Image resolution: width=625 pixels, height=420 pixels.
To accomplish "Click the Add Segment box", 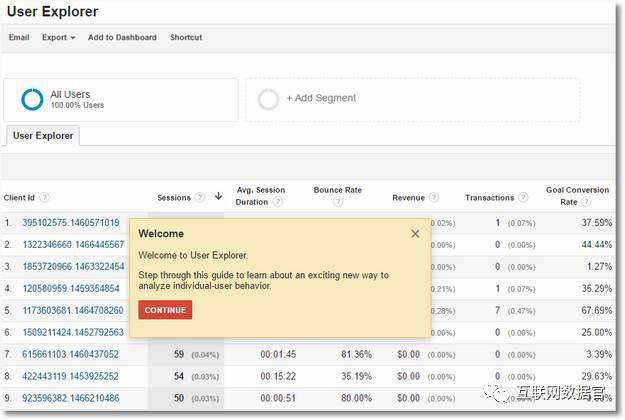I will click(x=320, y=99).
